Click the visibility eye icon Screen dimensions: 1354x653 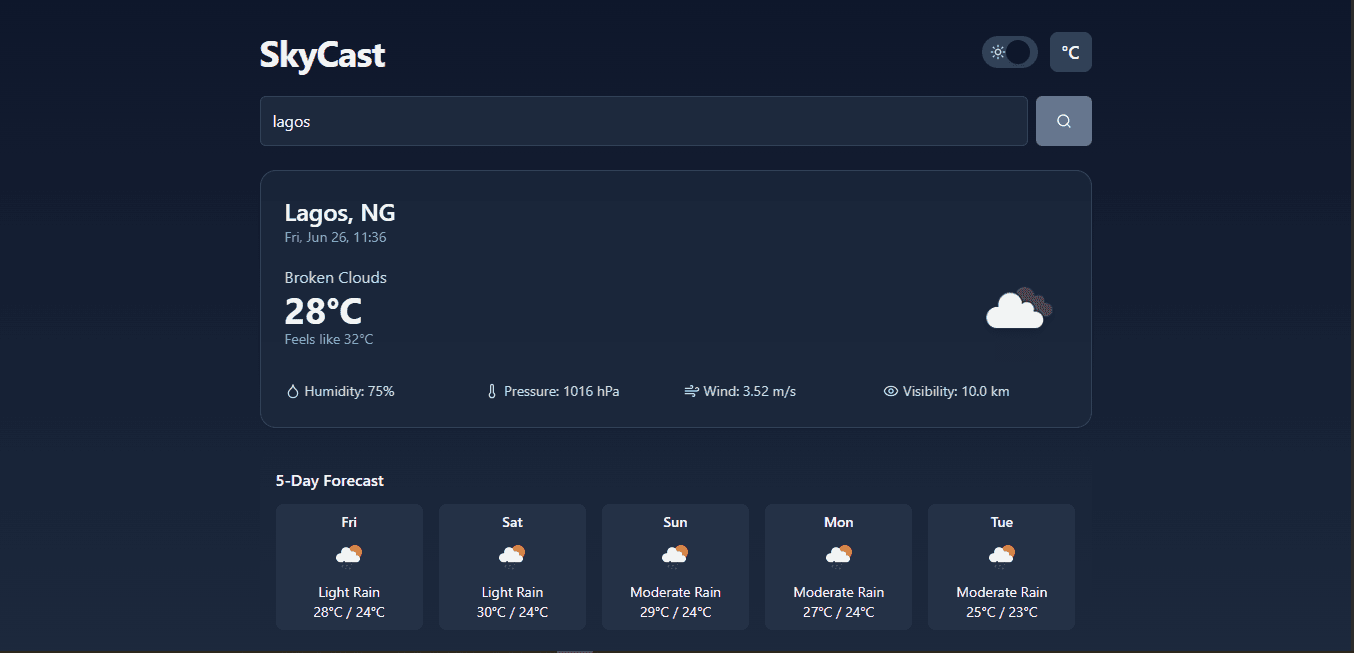click(891, 392)
